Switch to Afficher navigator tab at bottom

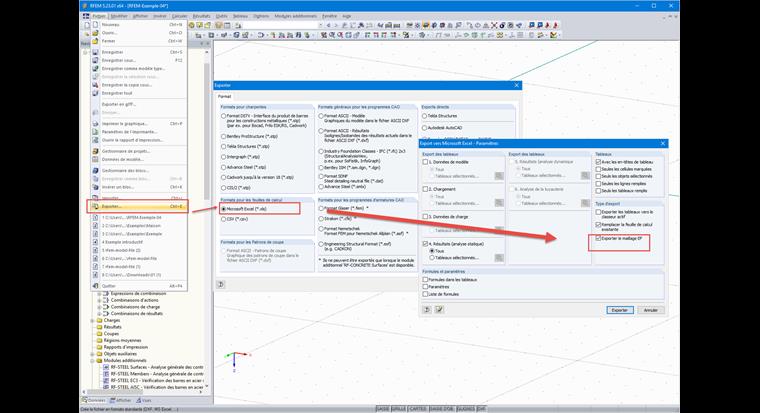tap(121, 400)
